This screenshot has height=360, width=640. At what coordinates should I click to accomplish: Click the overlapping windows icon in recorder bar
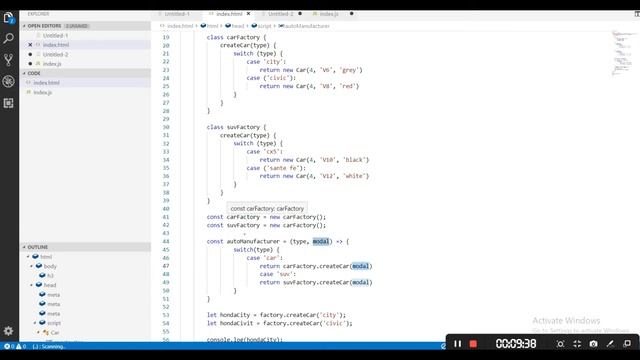(x=627, y=344)
